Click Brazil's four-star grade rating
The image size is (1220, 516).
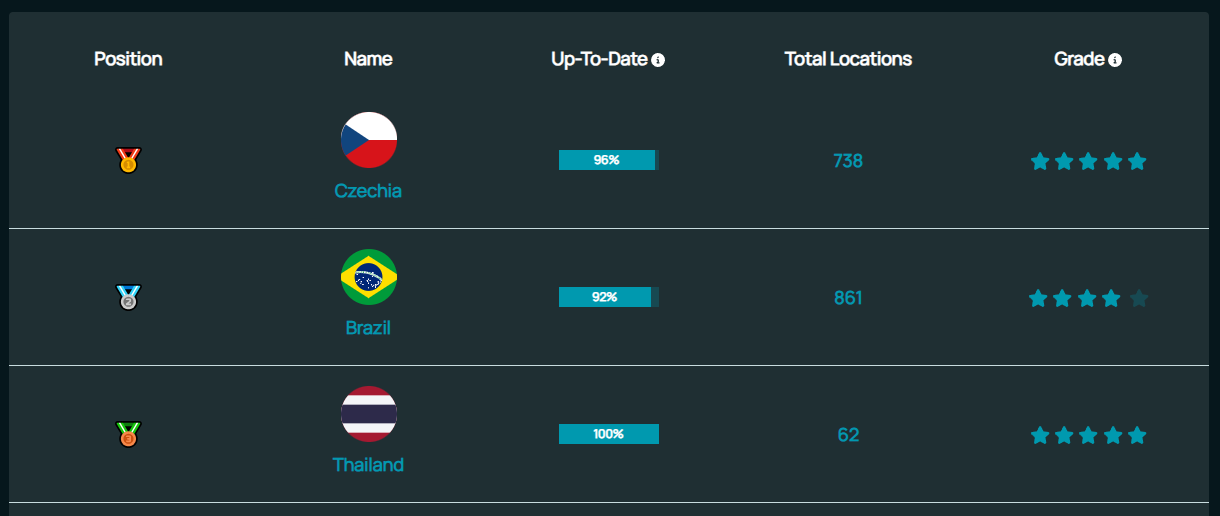click(x=1088, y=298)
